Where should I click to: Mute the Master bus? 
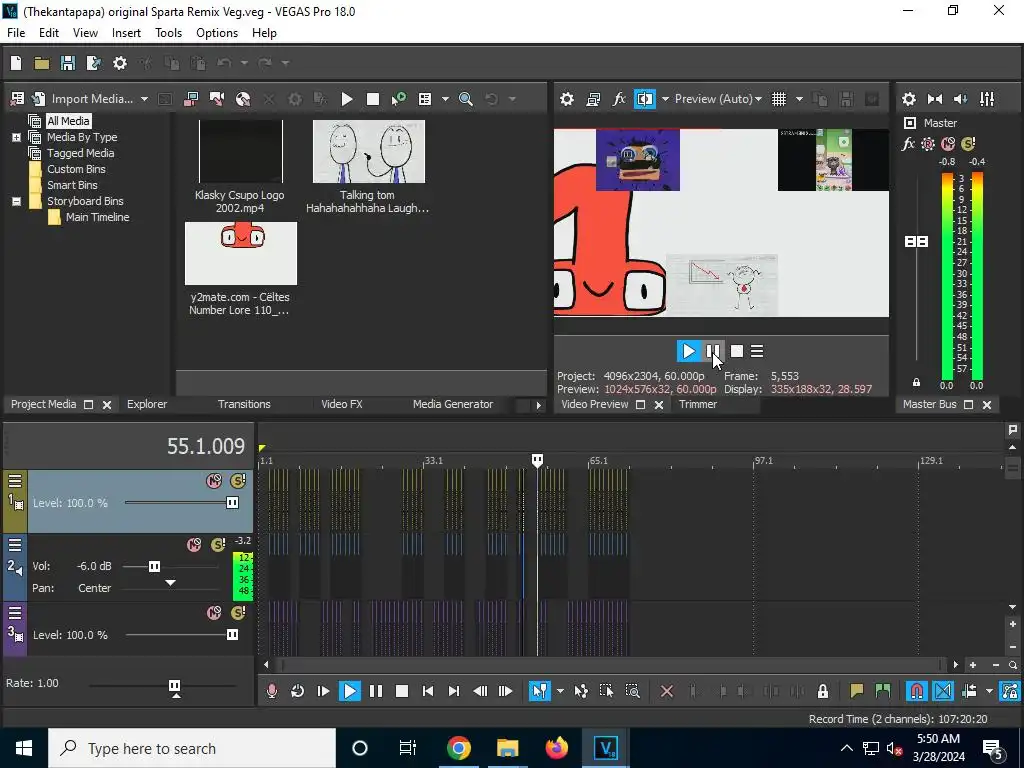tap(948, 144)
